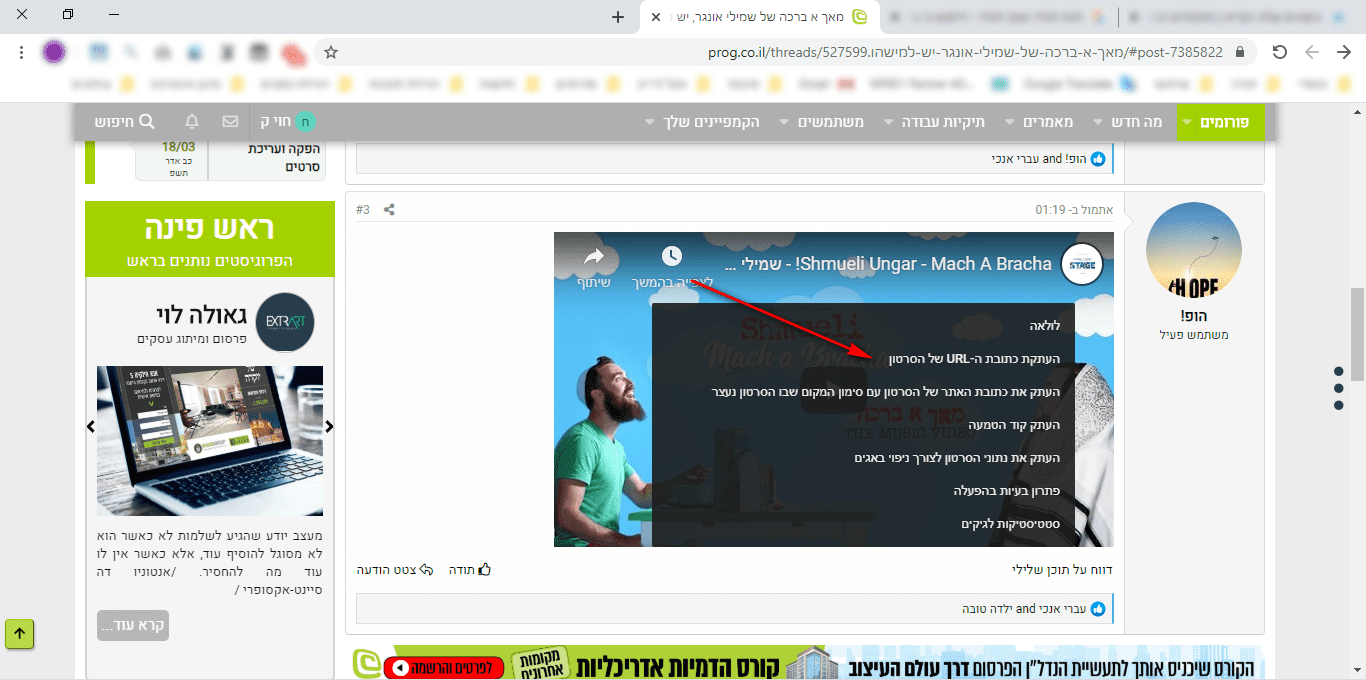Expand the מאמרים dropdown arrow

click(1010, 122)
